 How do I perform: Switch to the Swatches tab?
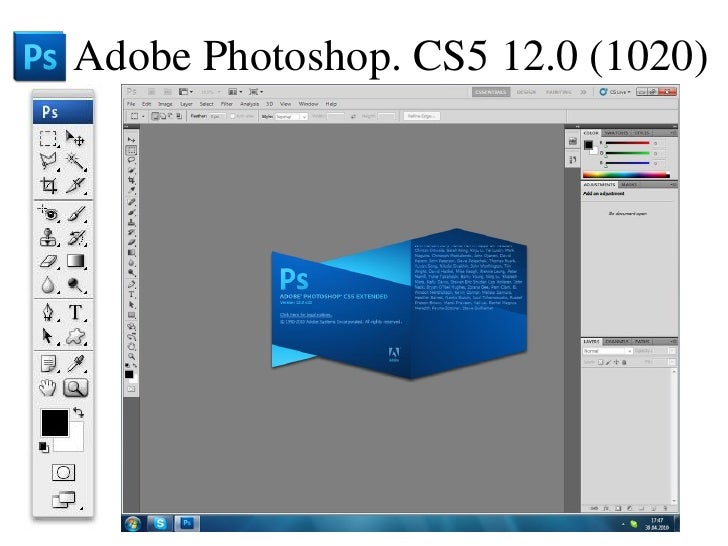pyautogui.click(x=616, y=133)
